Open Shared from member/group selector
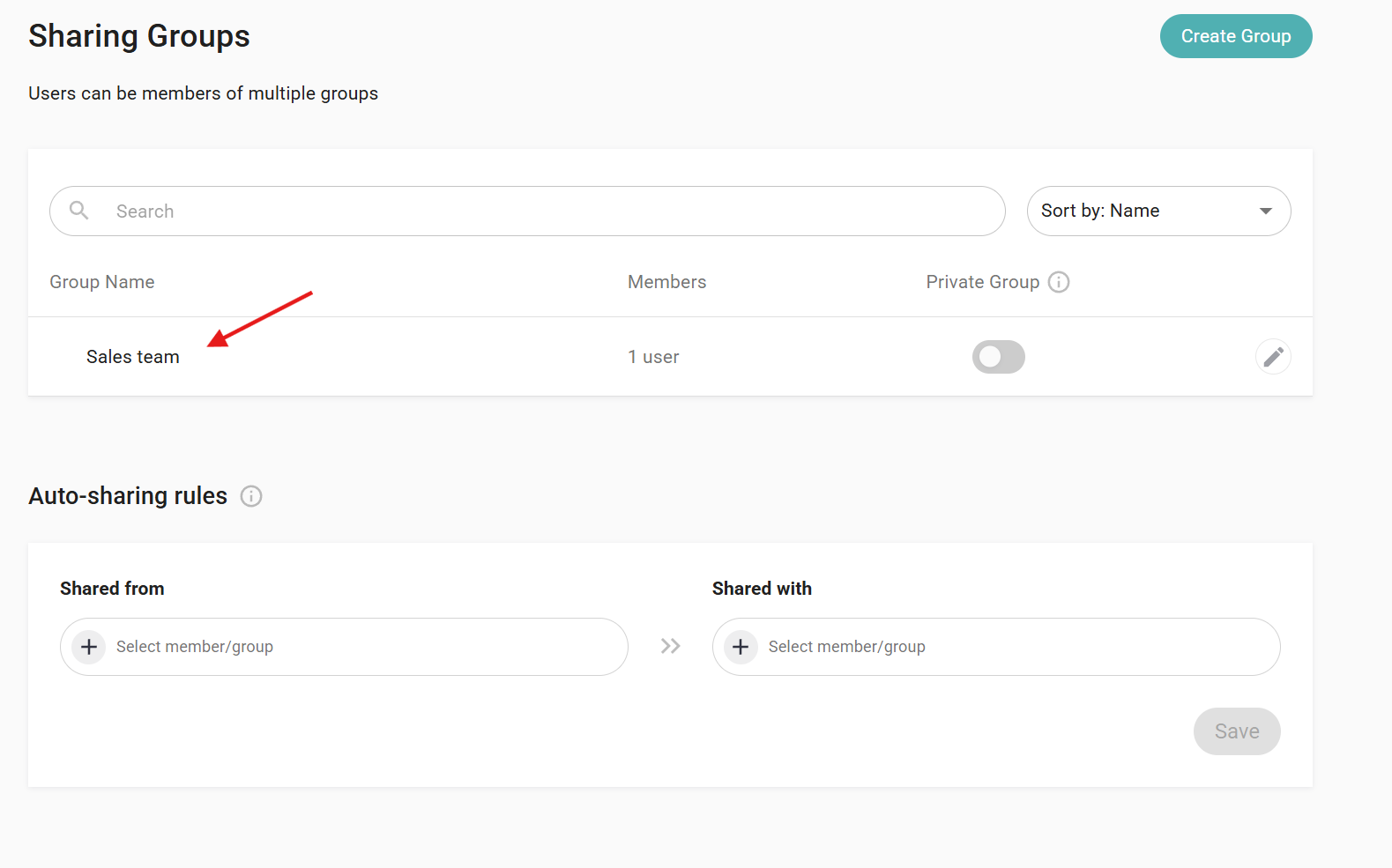The height and width of the screenshot is (868, 1392). tap(353, 647)
